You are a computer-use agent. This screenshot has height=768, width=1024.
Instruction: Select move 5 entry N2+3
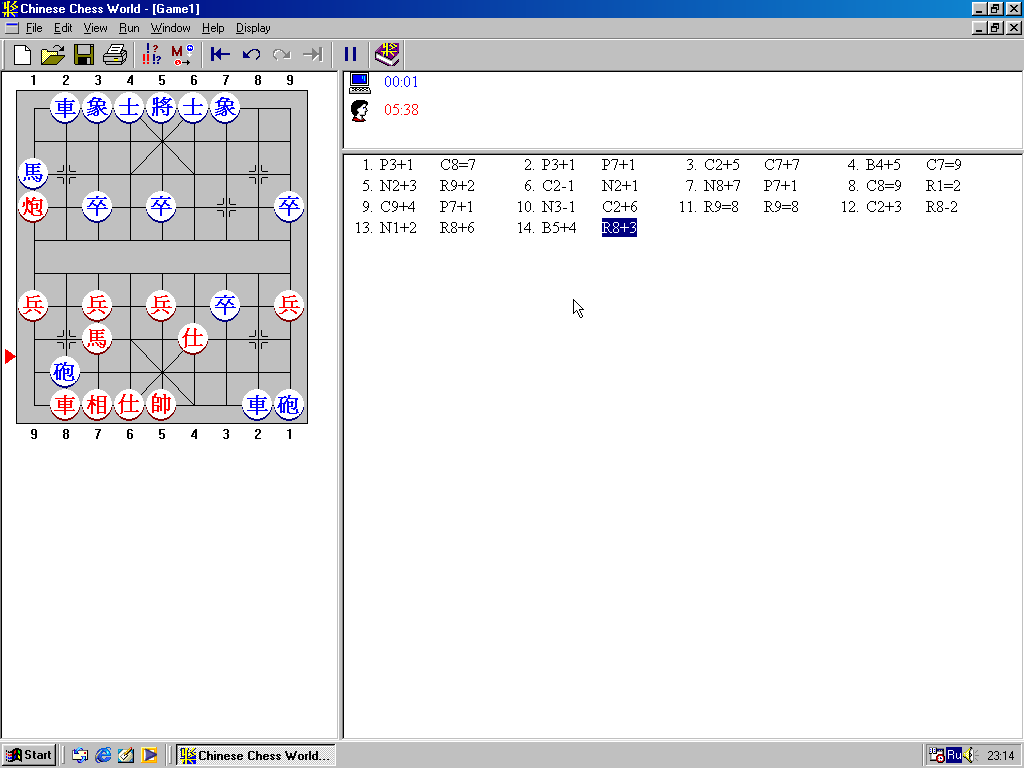coord(398,186)
